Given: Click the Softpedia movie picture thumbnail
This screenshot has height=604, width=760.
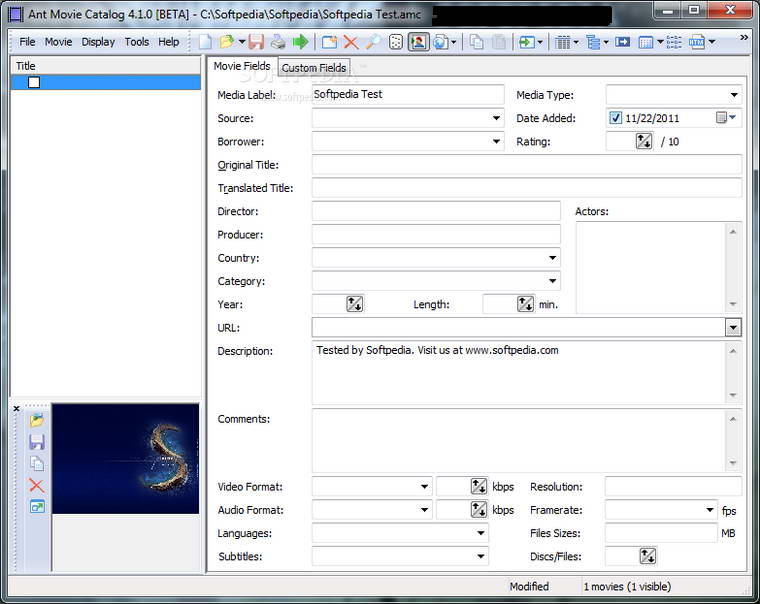Looking at the screenshot, I should 126,459.
